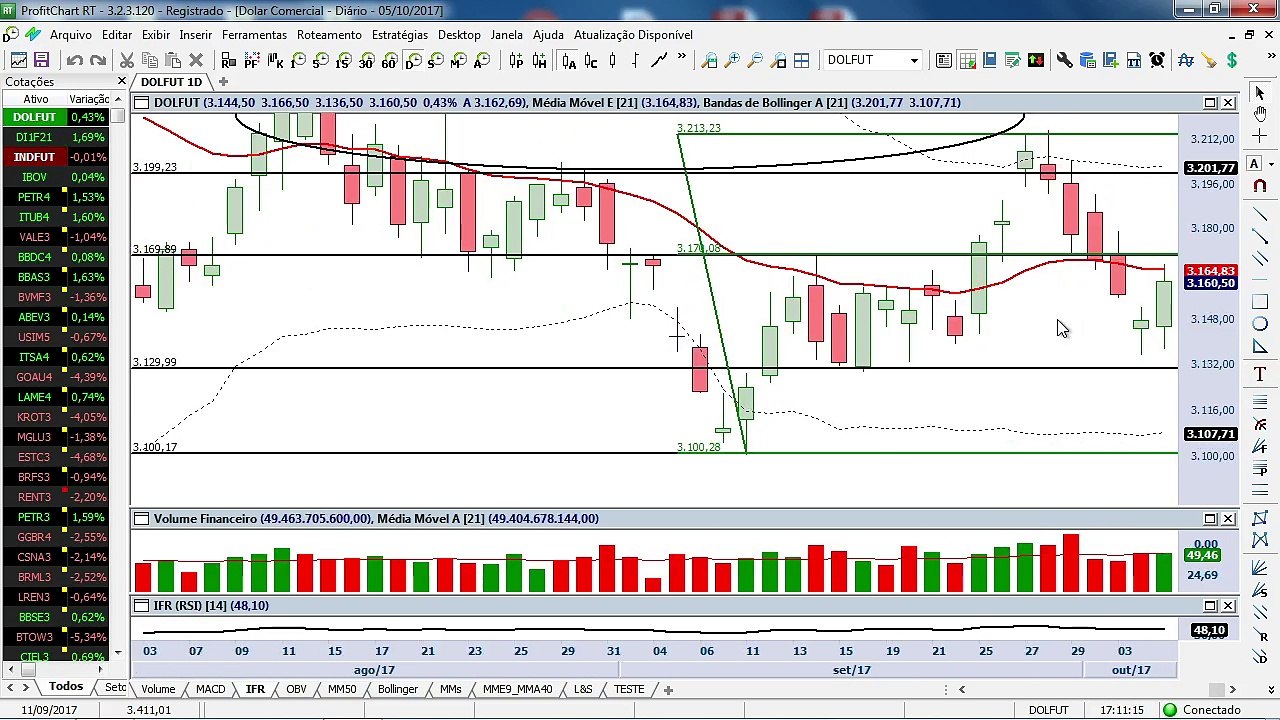Image resolution: width=1280 pixels, height=720 pixels.
Task: Open the wrench settings tool
Action: [1065, 60]
